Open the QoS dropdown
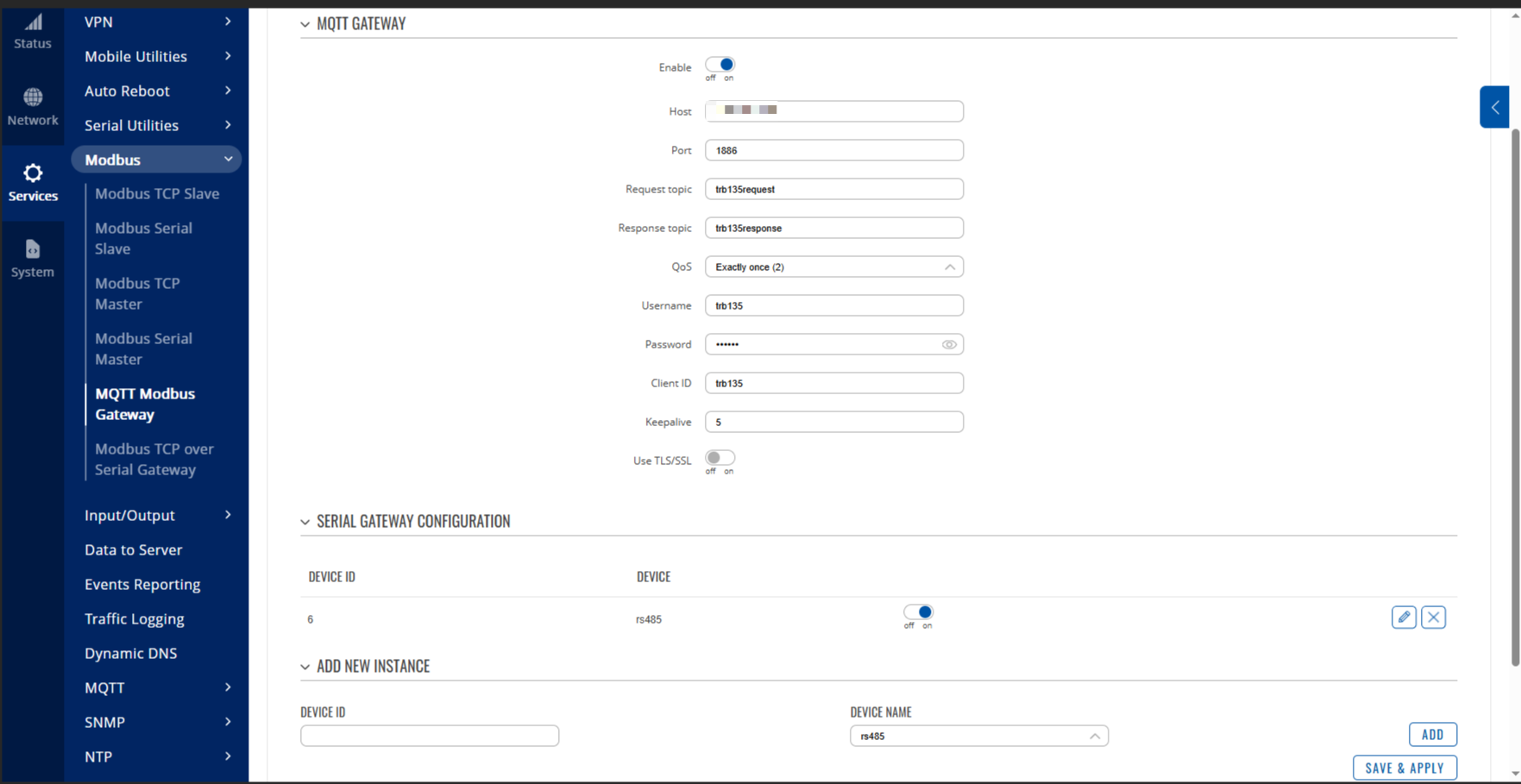The height and width of the screenshot is (784, 1521). click(x=833, y=267)
